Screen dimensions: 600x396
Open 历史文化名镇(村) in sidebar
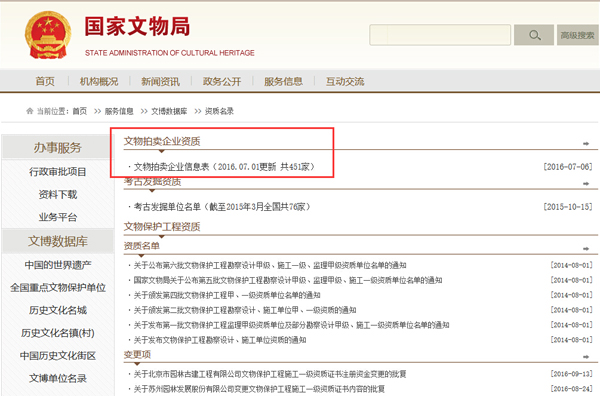point(58,333)
